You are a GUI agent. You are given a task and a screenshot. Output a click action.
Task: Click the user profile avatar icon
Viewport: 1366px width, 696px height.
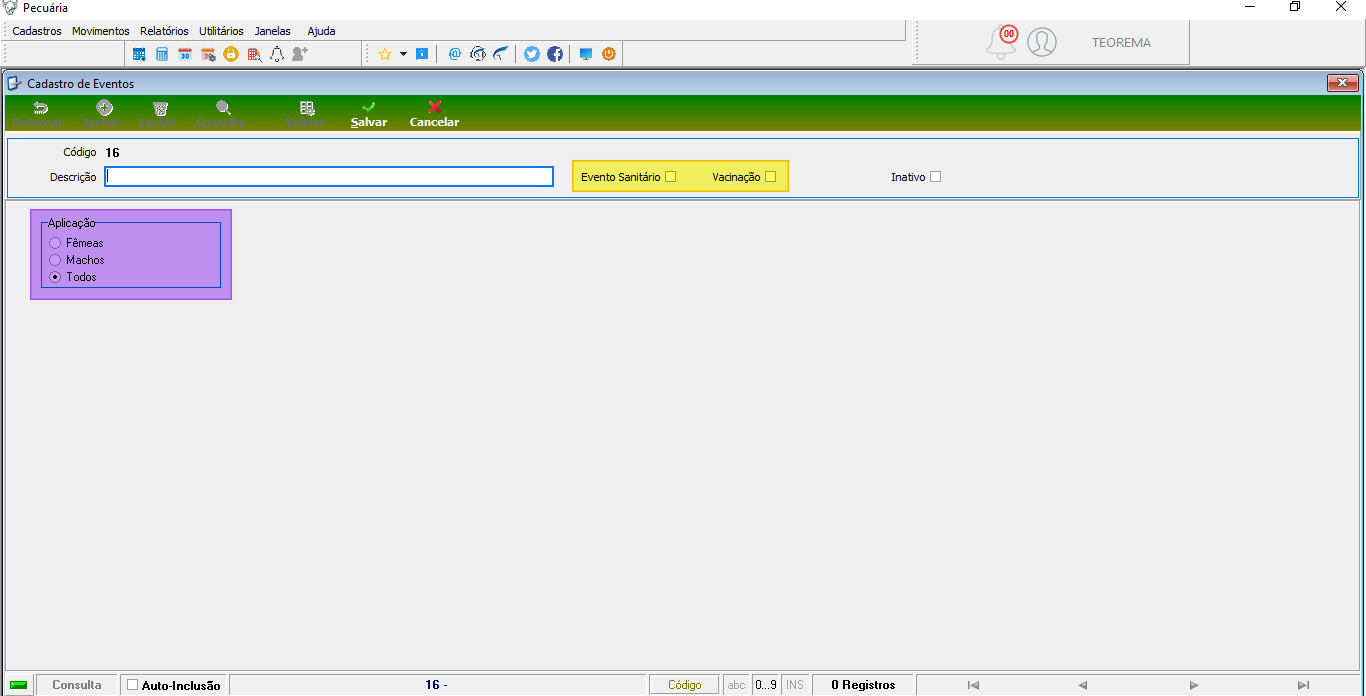(1042, 42)
